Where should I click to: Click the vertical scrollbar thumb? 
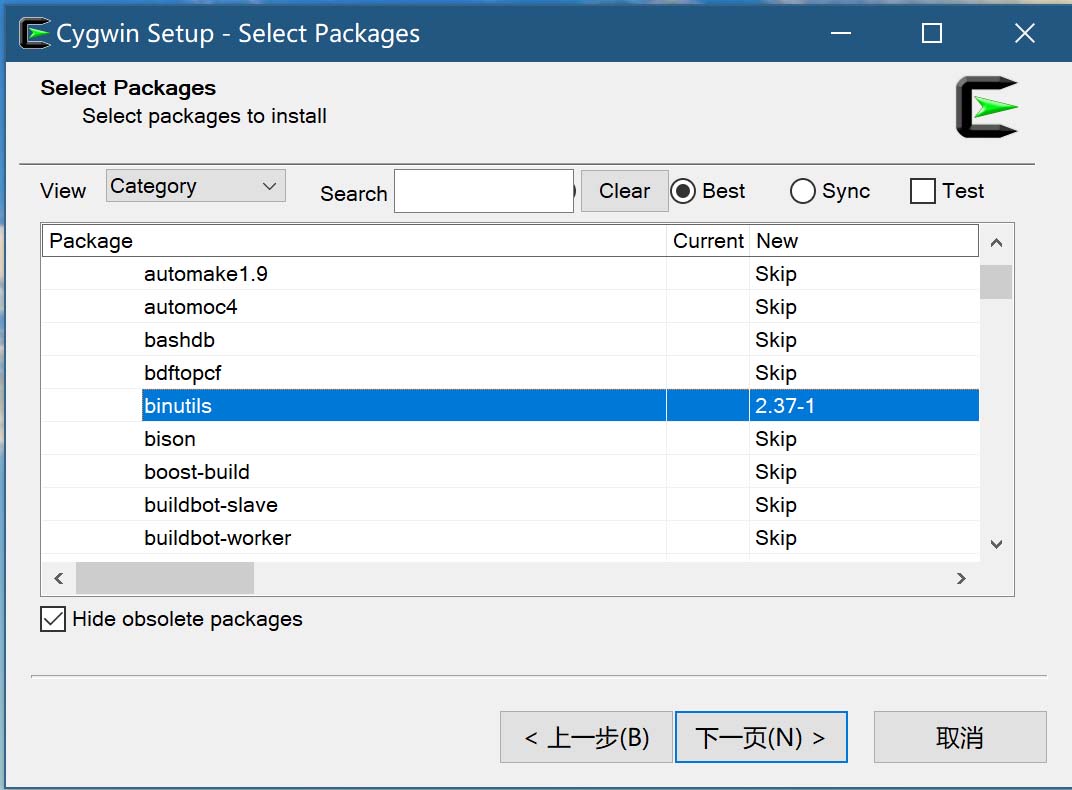[x=996, y=282]
